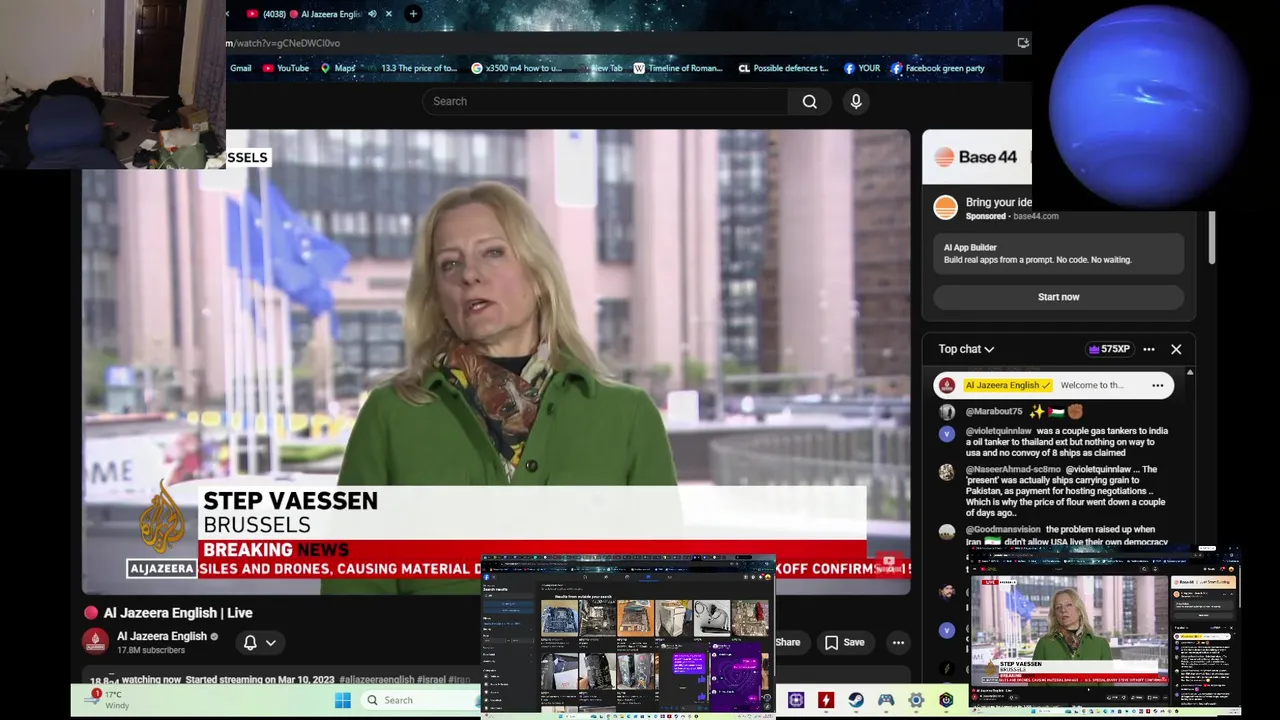1280x720 pixels.
Task: Click the install app icon in the address bar
Action: coord(1022,43)
